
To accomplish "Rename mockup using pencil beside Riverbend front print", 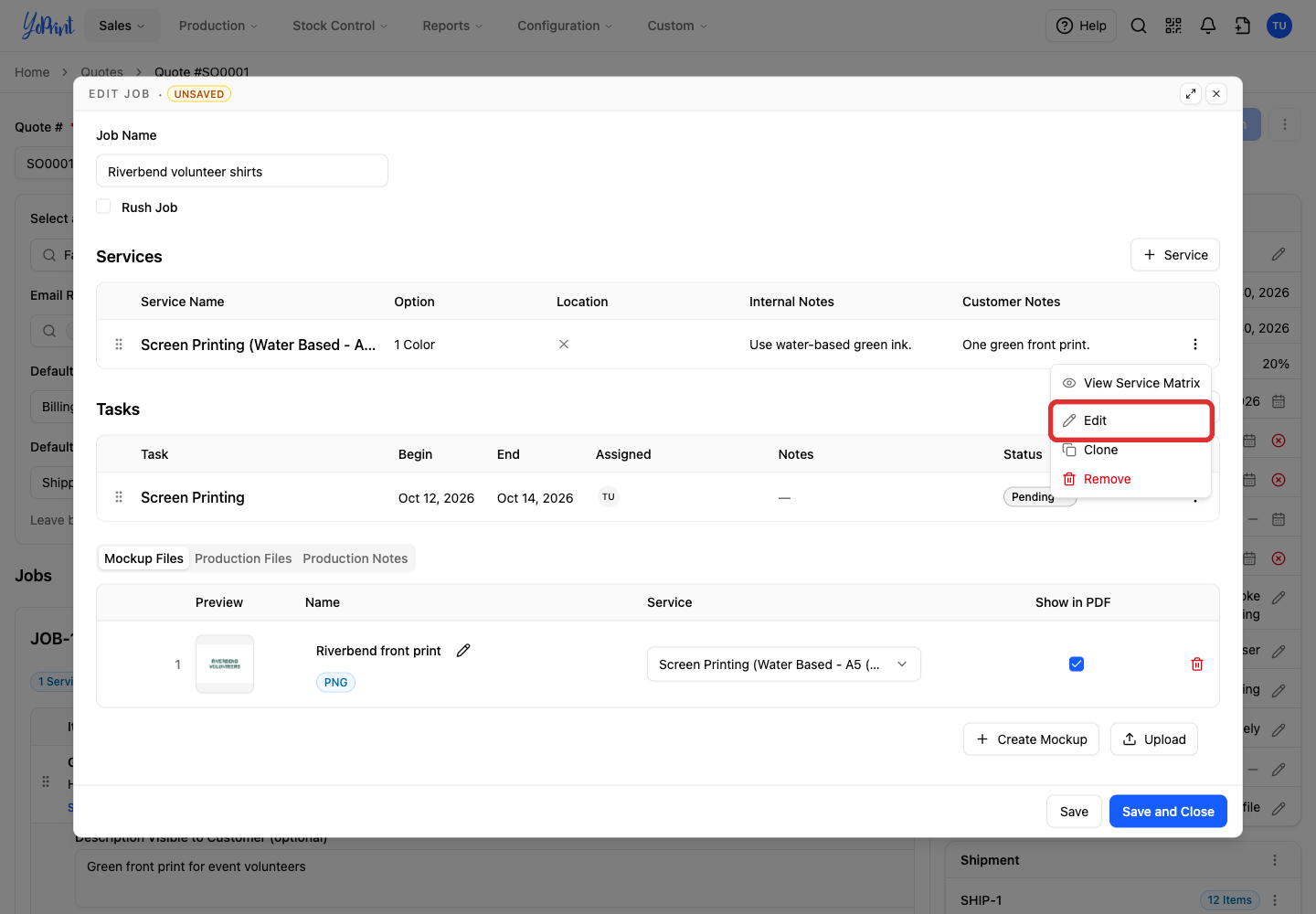I will pyautogui.click(x=463, y=650).
